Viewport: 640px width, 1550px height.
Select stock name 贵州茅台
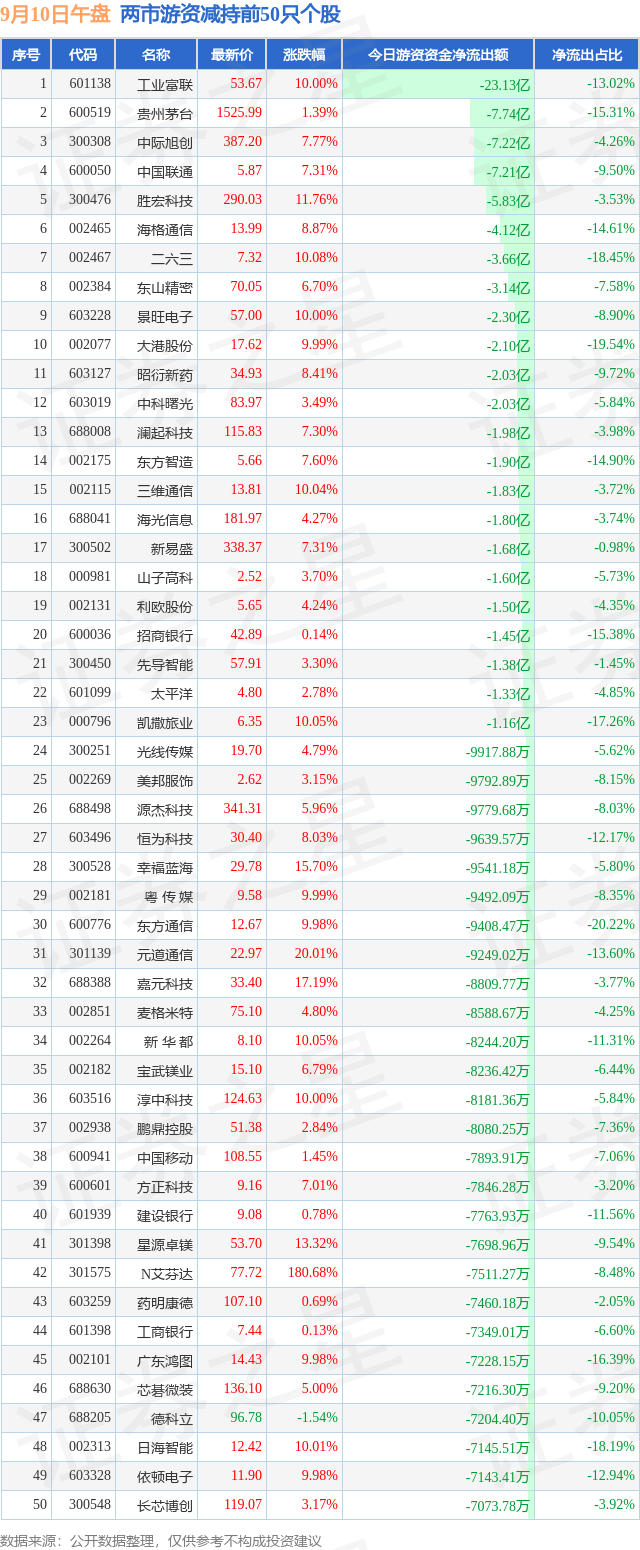[165, 113]
